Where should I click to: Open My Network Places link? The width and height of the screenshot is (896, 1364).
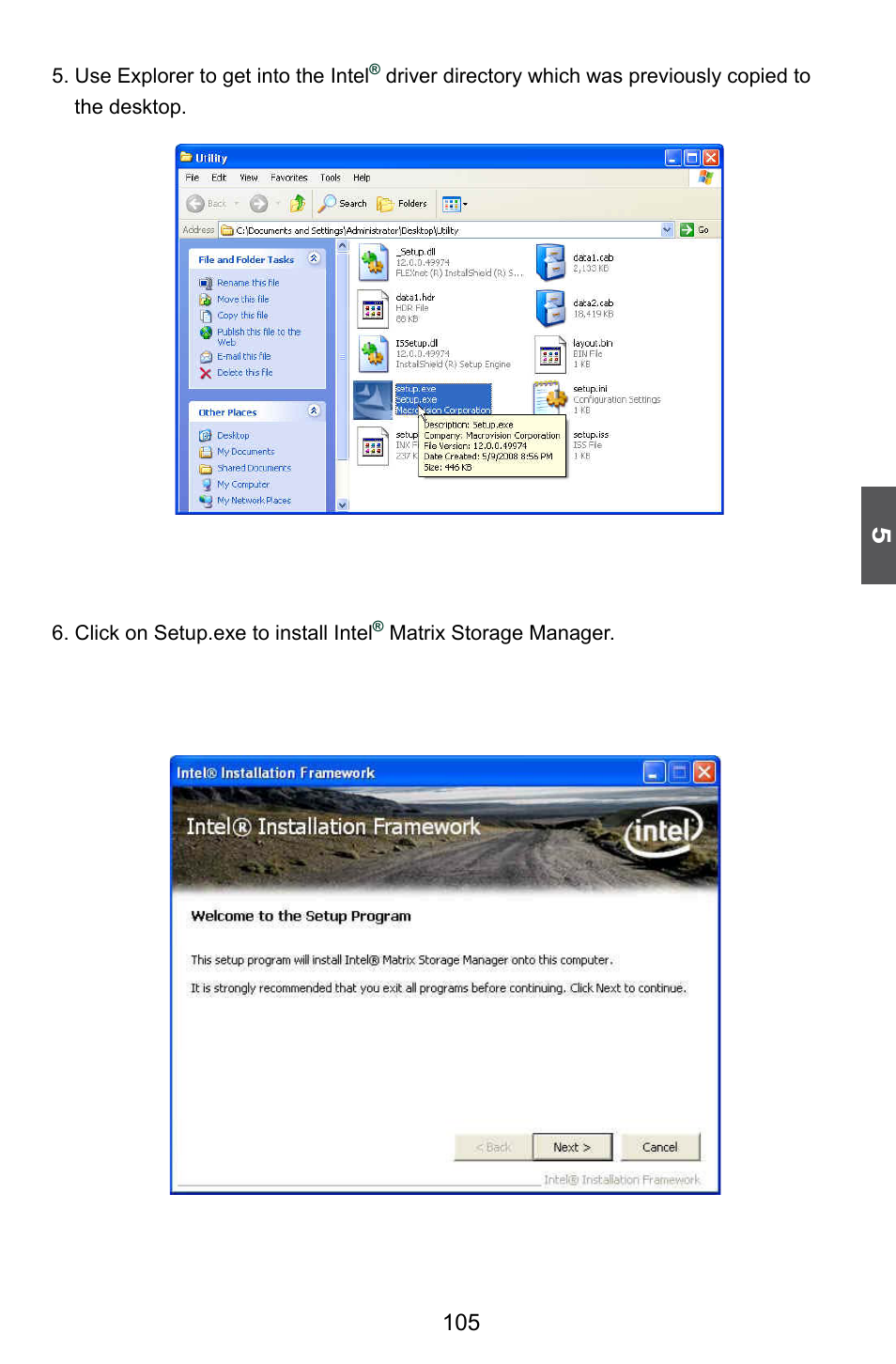255,501
